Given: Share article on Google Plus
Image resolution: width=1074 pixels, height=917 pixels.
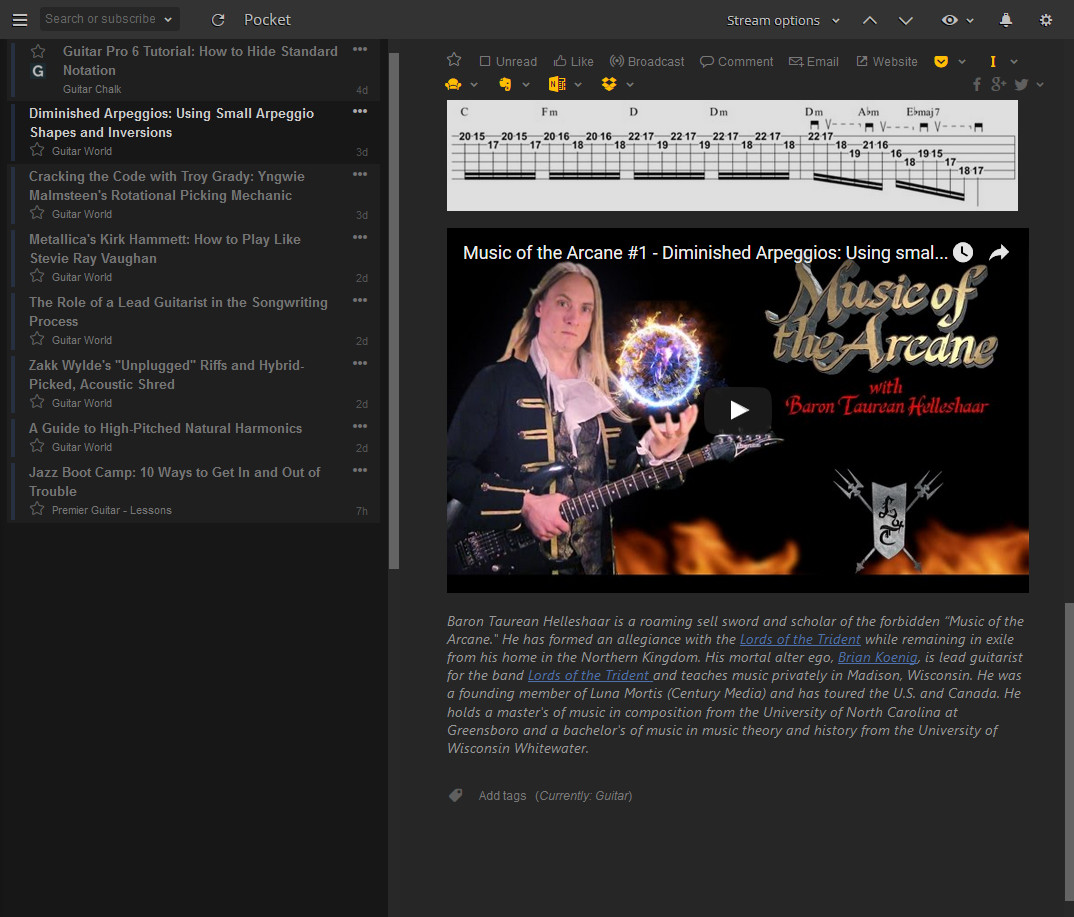Looking at the screenshot, I should [x=999, y=84].
